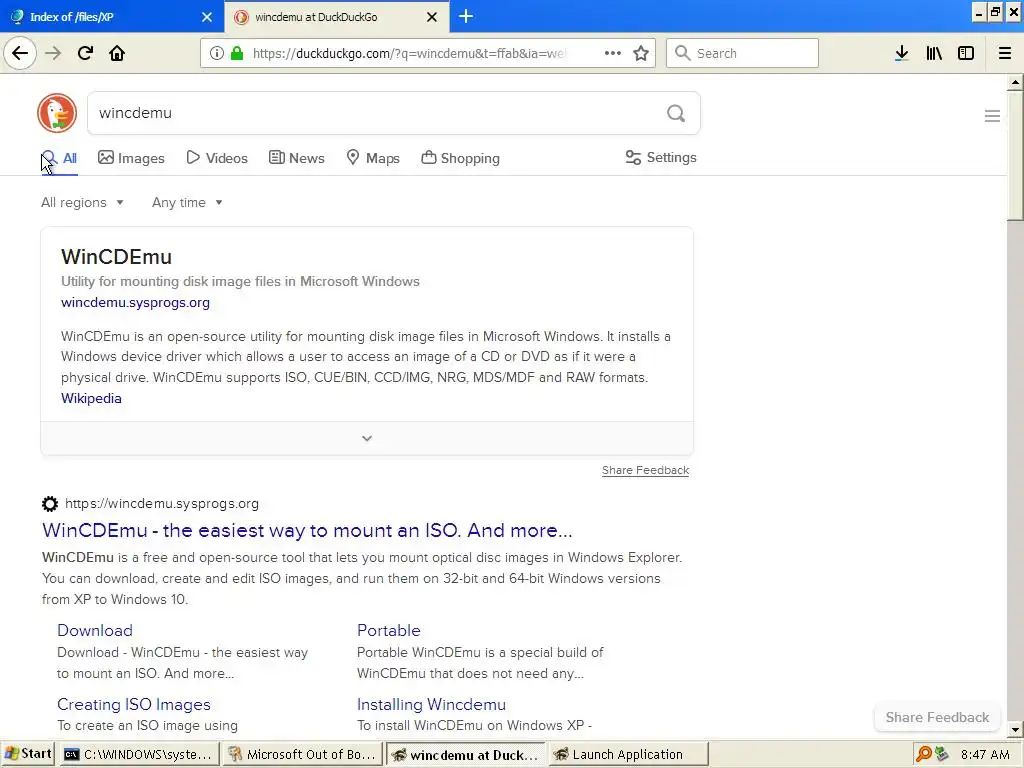Expand the All regions dropdown

[x=82, y=202]
